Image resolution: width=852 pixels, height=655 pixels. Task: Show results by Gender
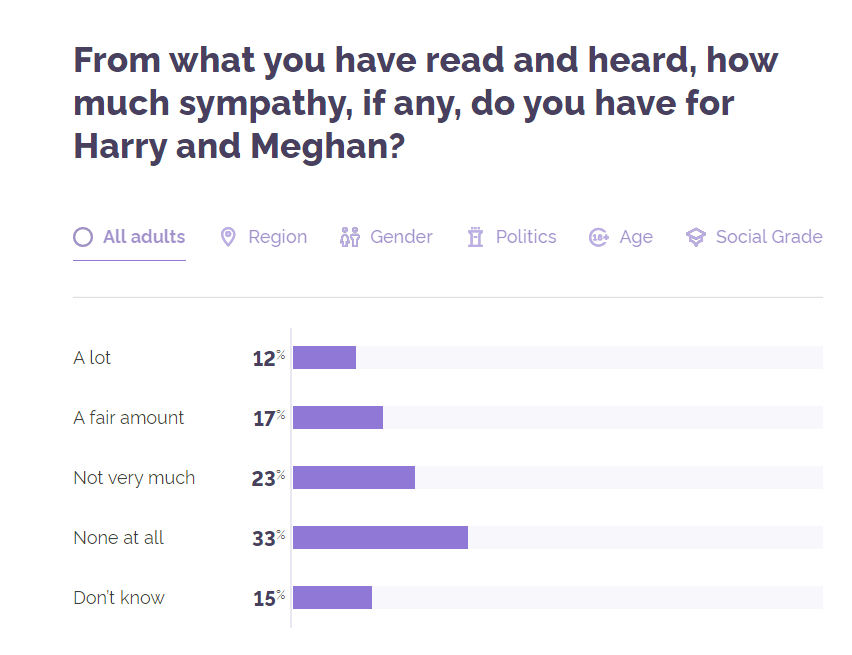(x=401, y=237)
